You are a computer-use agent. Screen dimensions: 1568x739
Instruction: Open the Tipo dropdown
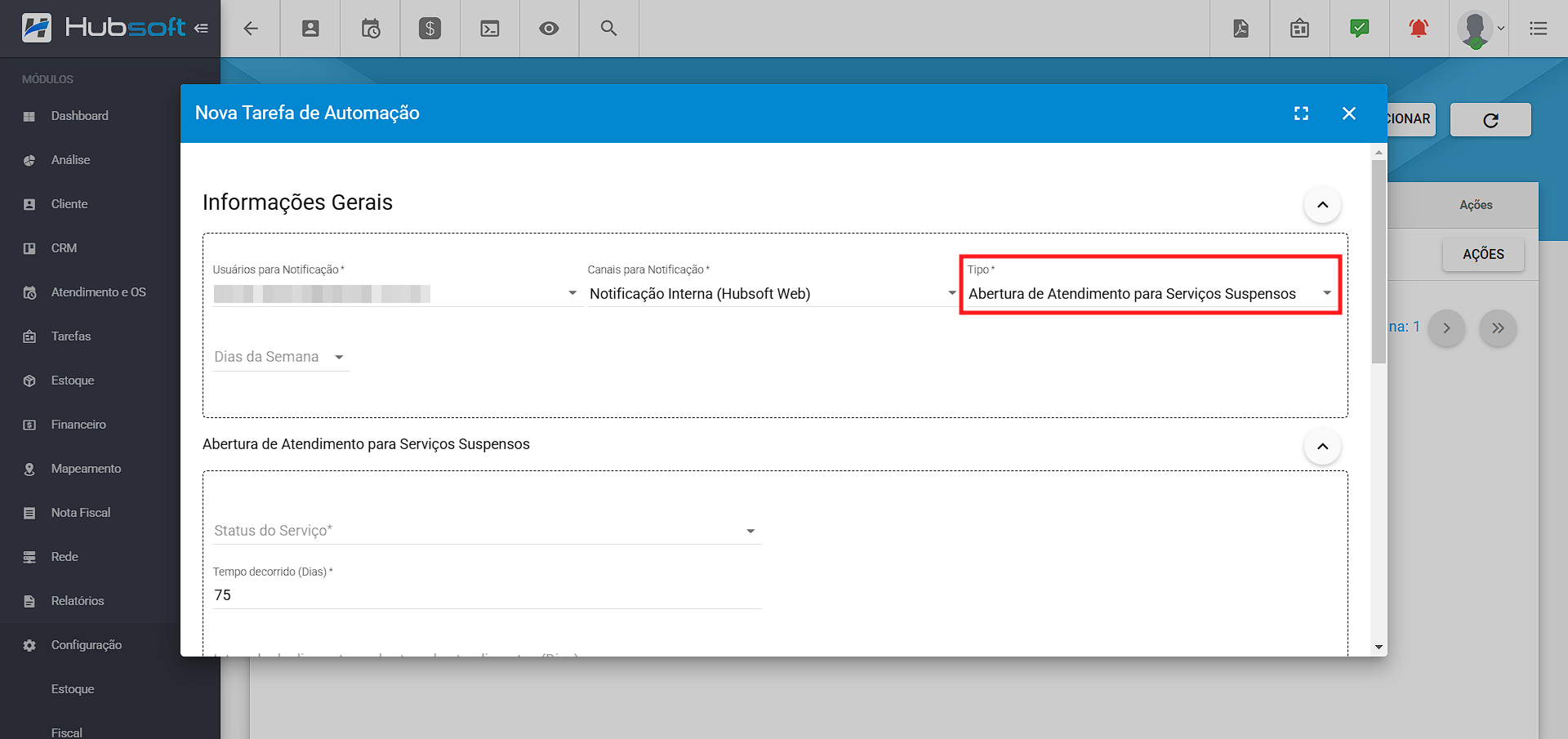(x=1151, y=293)
